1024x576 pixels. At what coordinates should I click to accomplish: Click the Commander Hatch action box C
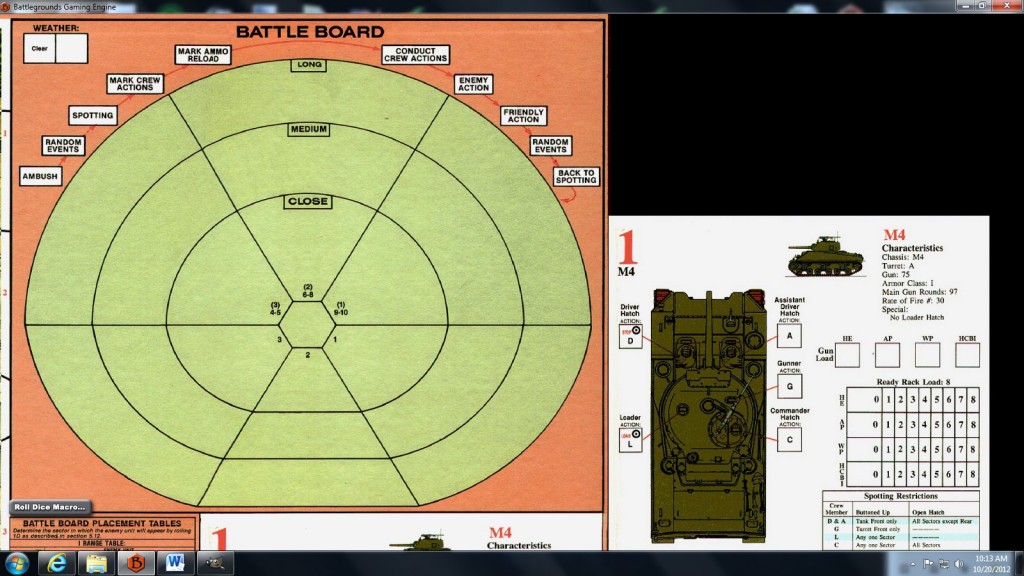(789, 440)
